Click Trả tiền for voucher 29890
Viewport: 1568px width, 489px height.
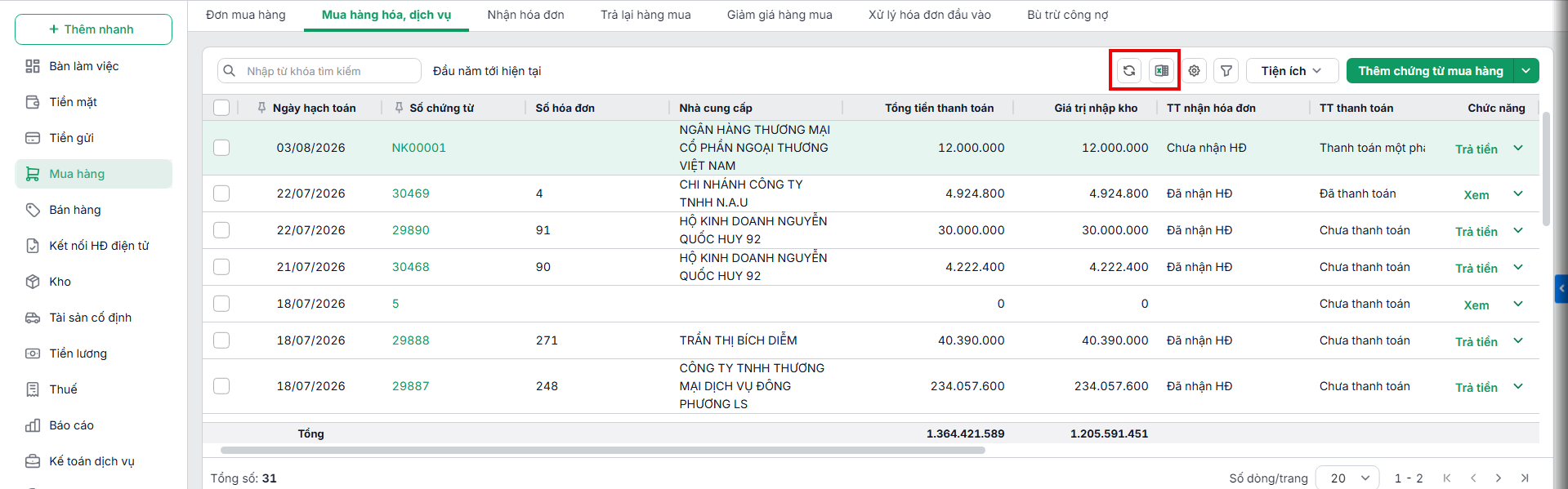pos(1476,232)
